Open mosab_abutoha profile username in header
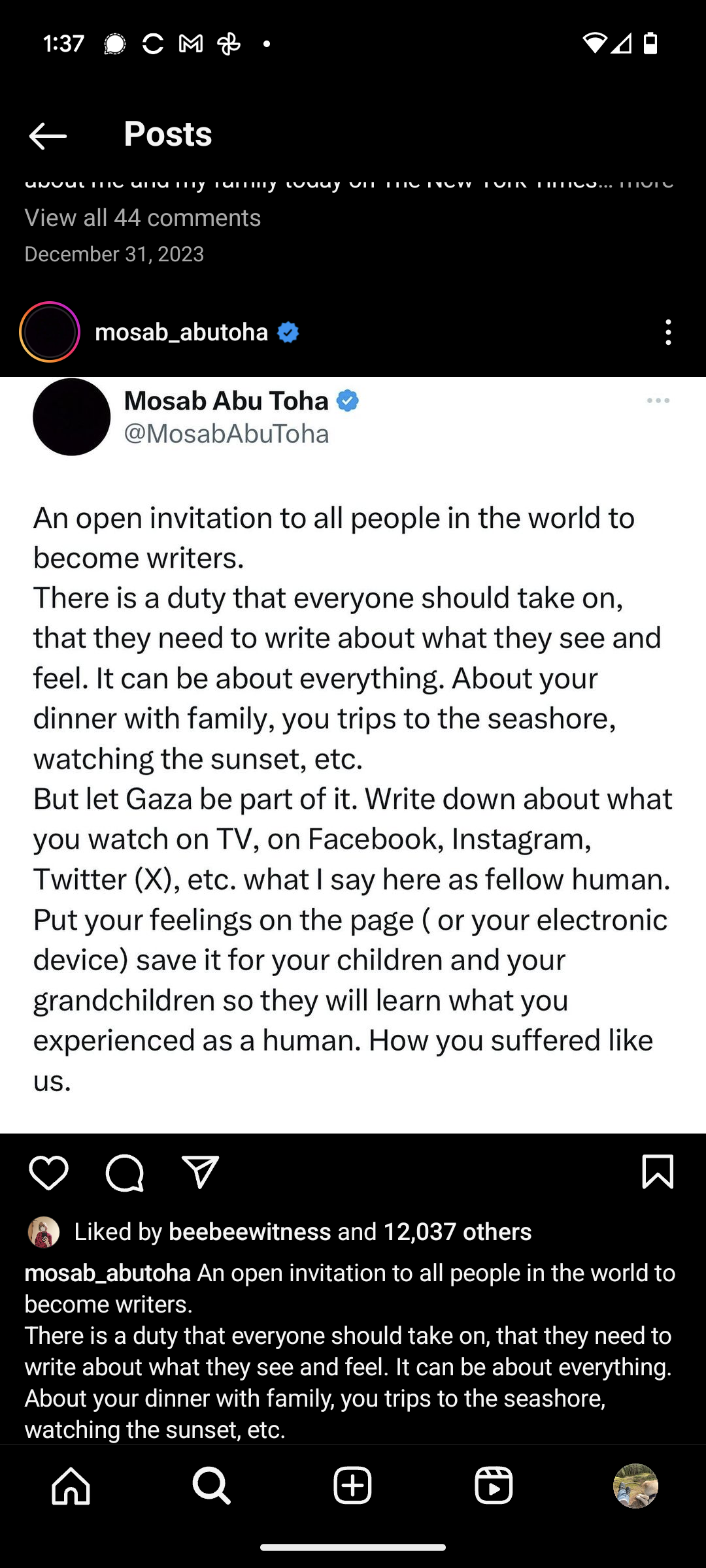Viewport: 706px width, 1568px height. tap(181, 333)
